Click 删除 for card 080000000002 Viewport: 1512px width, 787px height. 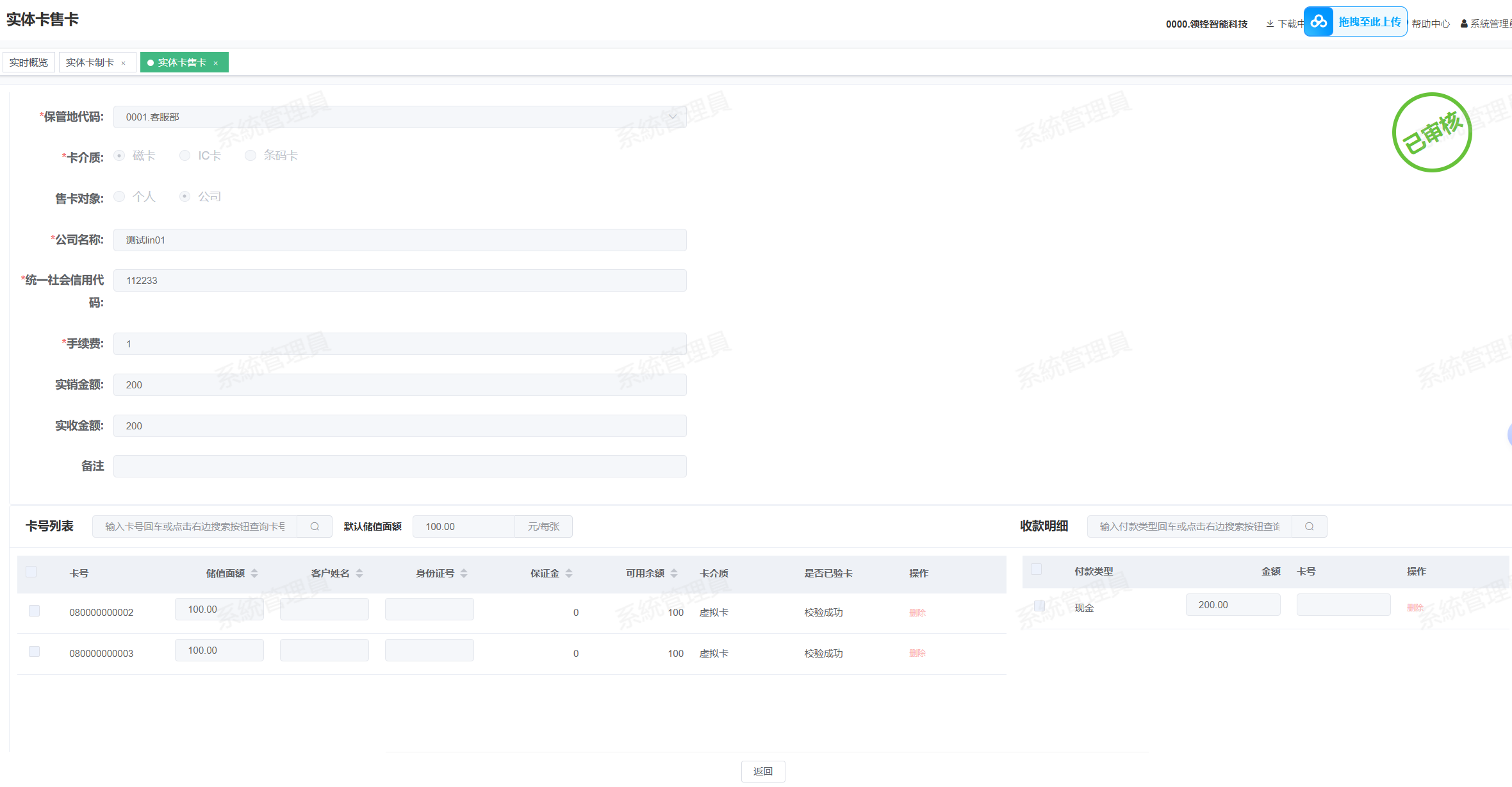pos(917,613)
